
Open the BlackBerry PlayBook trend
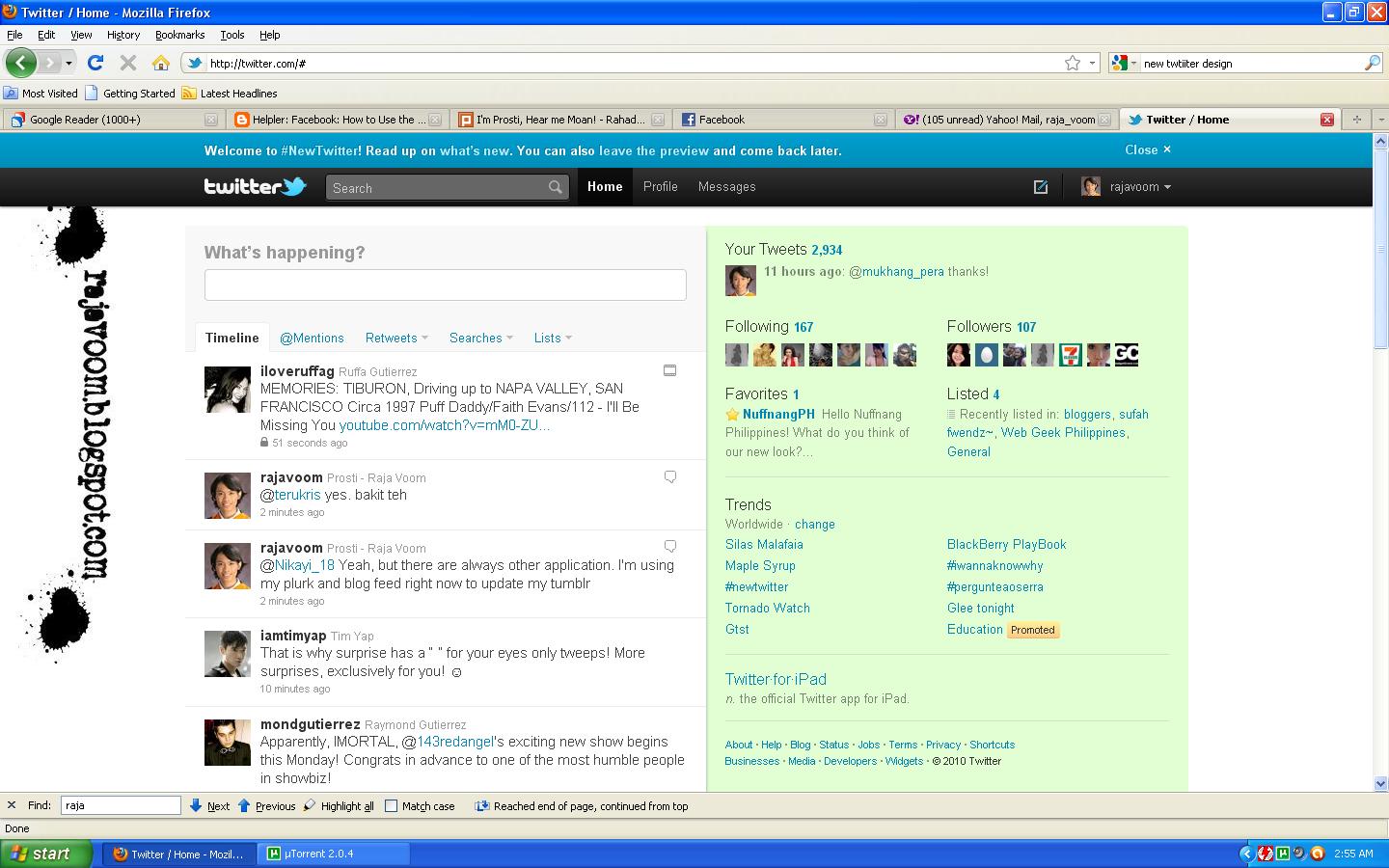point(1006,545)
